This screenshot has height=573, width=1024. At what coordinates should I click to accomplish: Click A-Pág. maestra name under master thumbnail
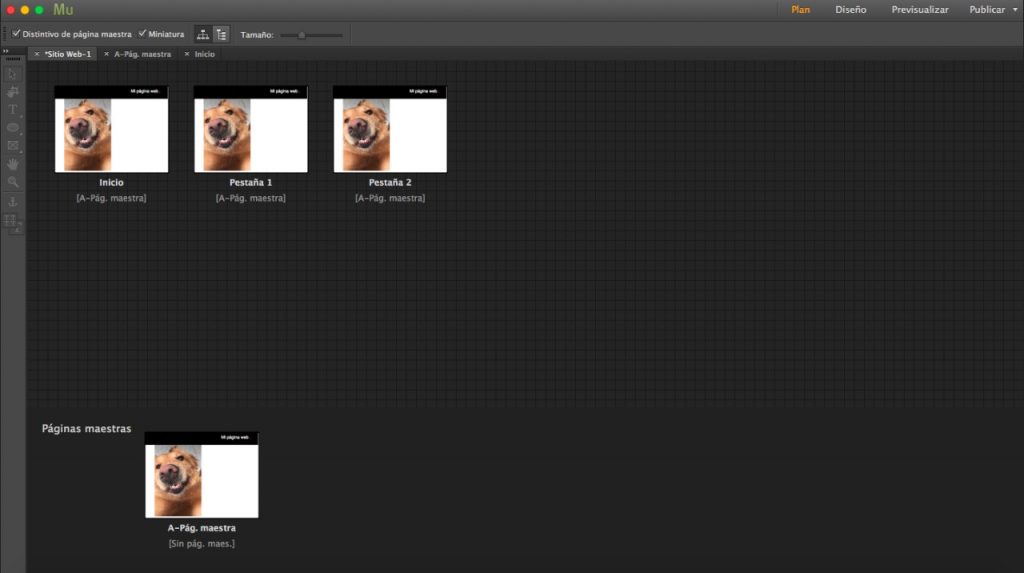[202, 528]
